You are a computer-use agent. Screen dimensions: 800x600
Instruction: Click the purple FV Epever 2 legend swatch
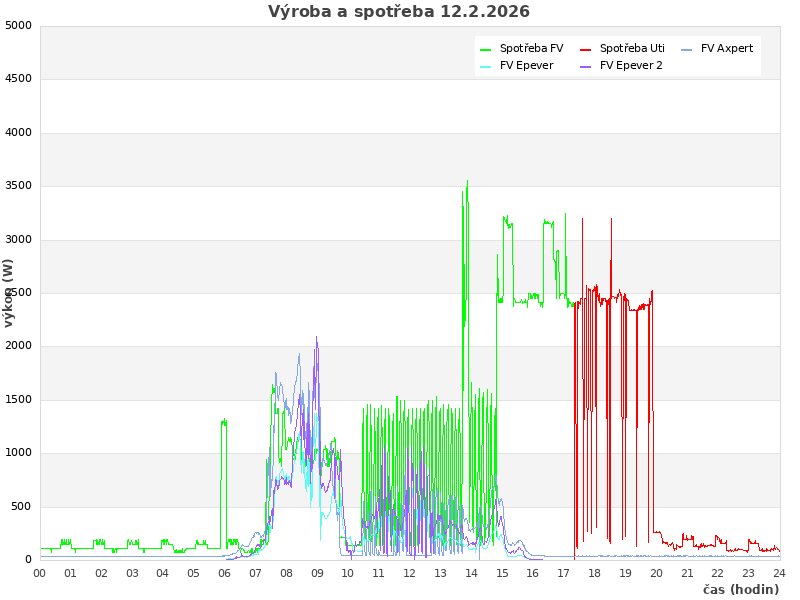[x=586, y=66]
